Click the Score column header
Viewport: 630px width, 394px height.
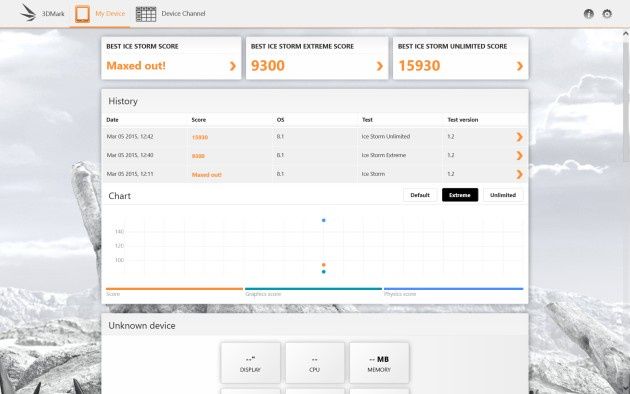click(198, 120)
